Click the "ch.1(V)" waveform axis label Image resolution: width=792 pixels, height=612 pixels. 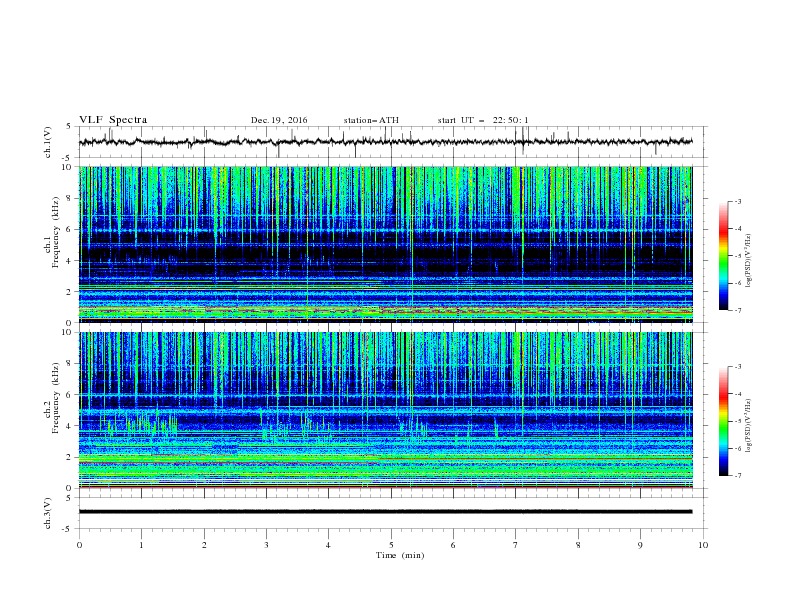click(x=48, y=142)
